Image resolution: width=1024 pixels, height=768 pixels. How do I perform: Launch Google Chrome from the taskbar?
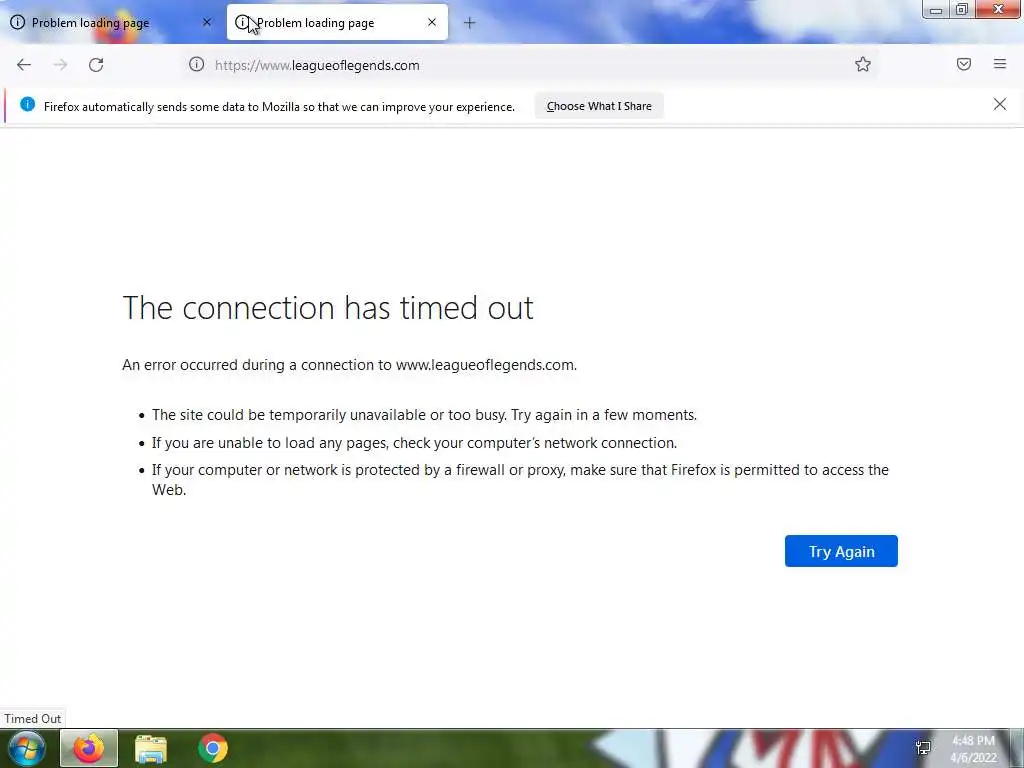(213, 748)
